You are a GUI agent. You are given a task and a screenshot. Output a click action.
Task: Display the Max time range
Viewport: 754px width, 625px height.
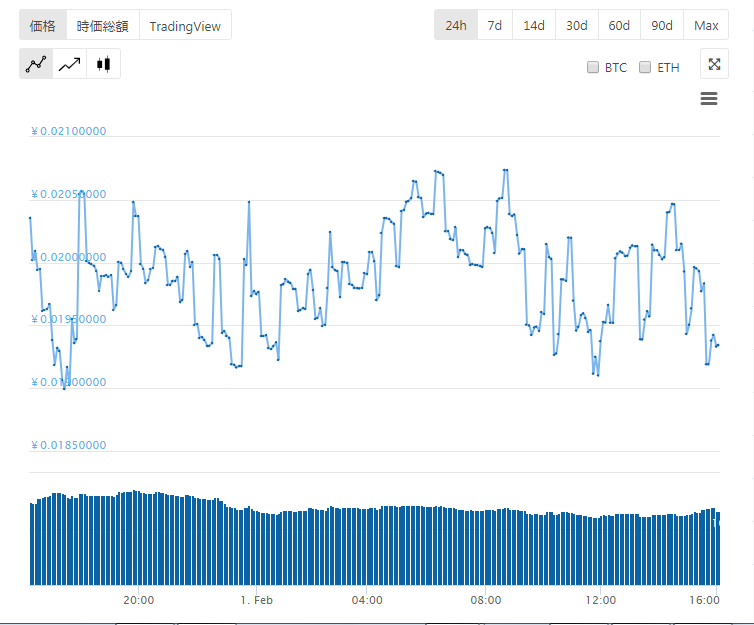pos(706,25)
